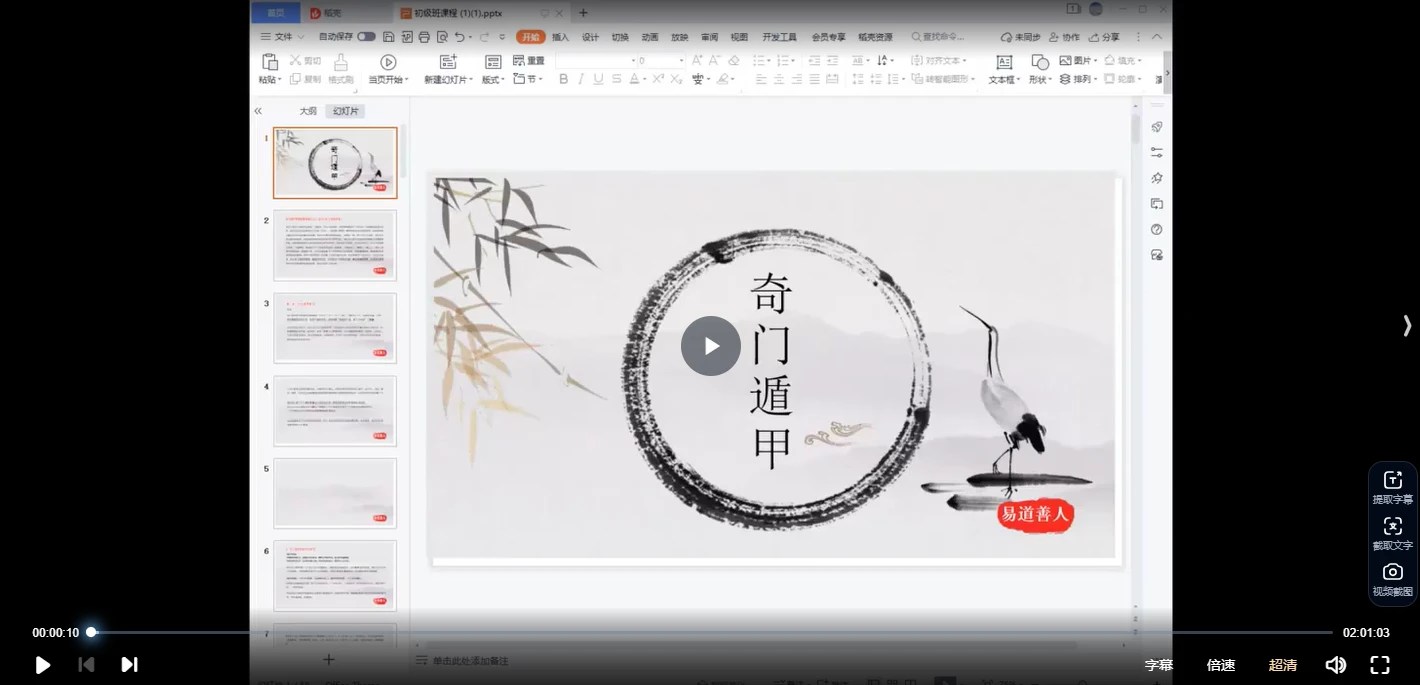Viewport: 1420px width, 685px height.
Task: Collapse the ribbon with the chevron
Action: coord(1157,37)
